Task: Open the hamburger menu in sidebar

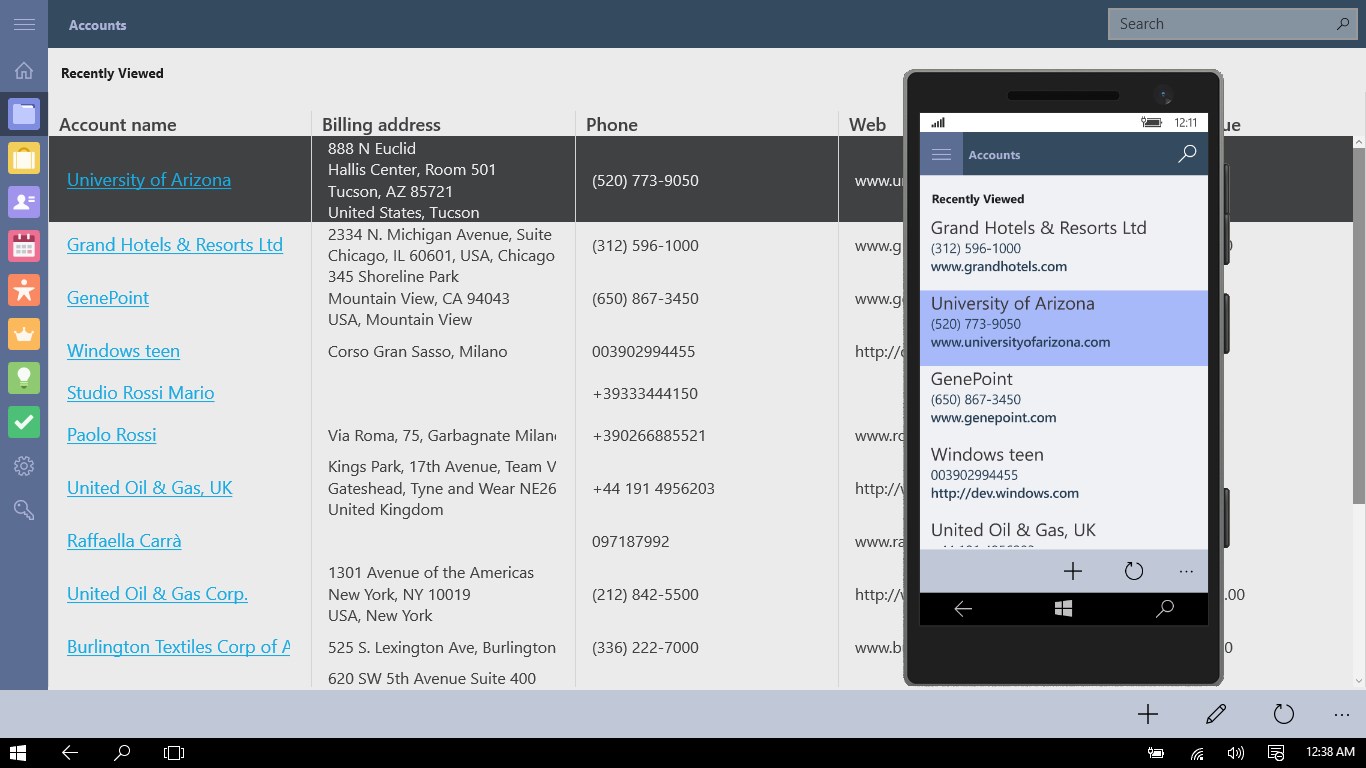Action: [24, 24]
